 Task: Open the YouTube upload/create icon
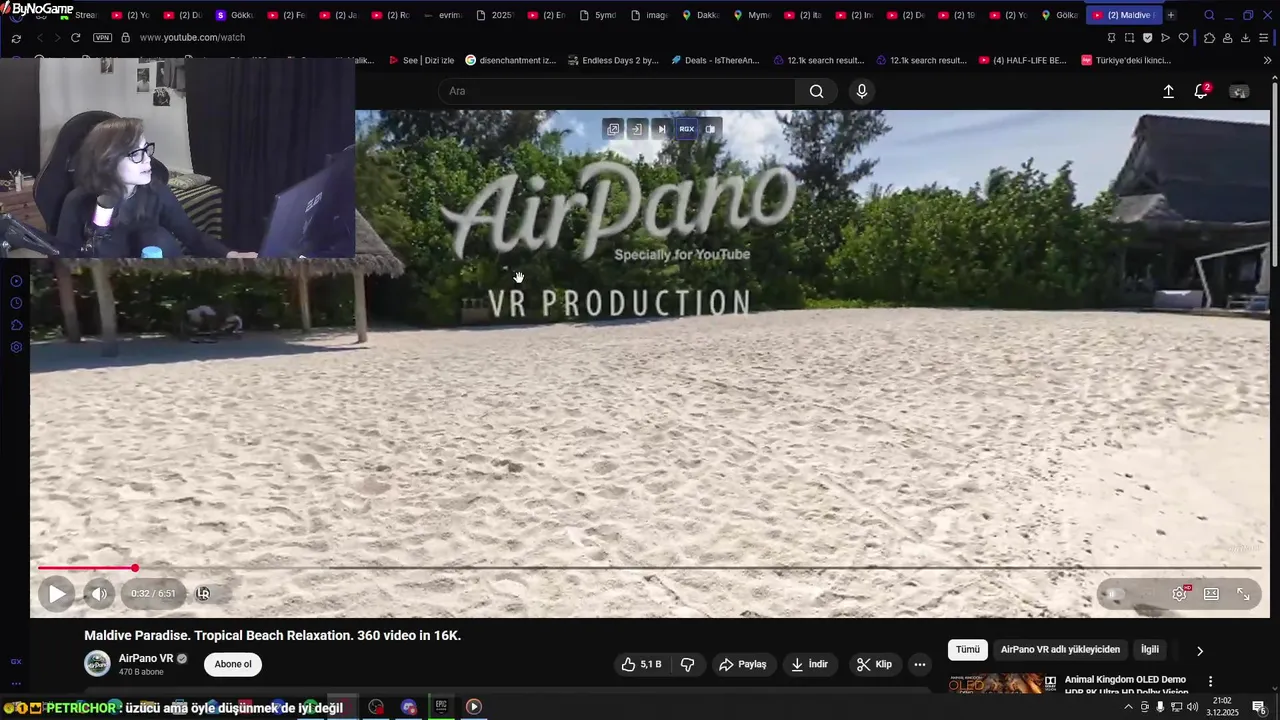pyautogui.click(x=1168, y=91)
